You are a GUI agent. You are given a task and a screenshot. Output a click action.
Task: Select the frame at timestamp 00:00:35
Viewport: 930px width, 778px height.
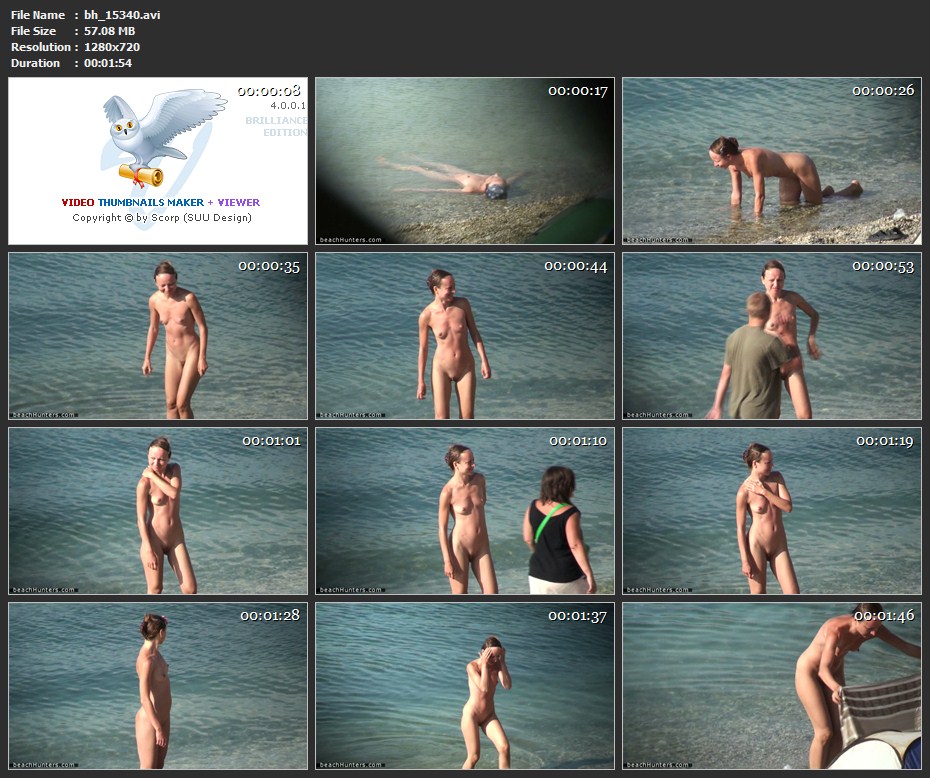(158, 336)
